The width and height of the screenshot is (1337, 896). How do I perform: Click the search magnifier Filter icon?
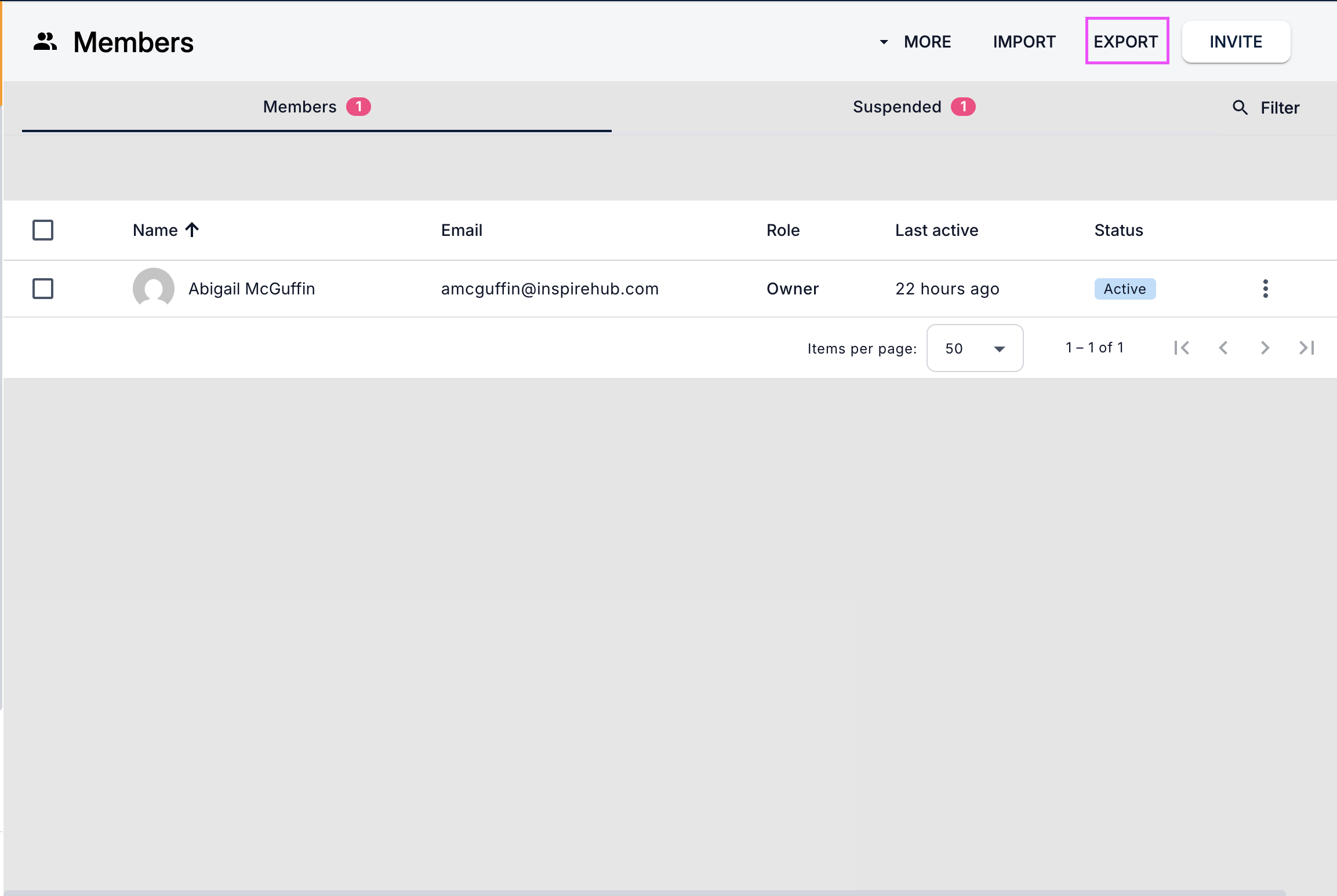[x=1240, y=108]
